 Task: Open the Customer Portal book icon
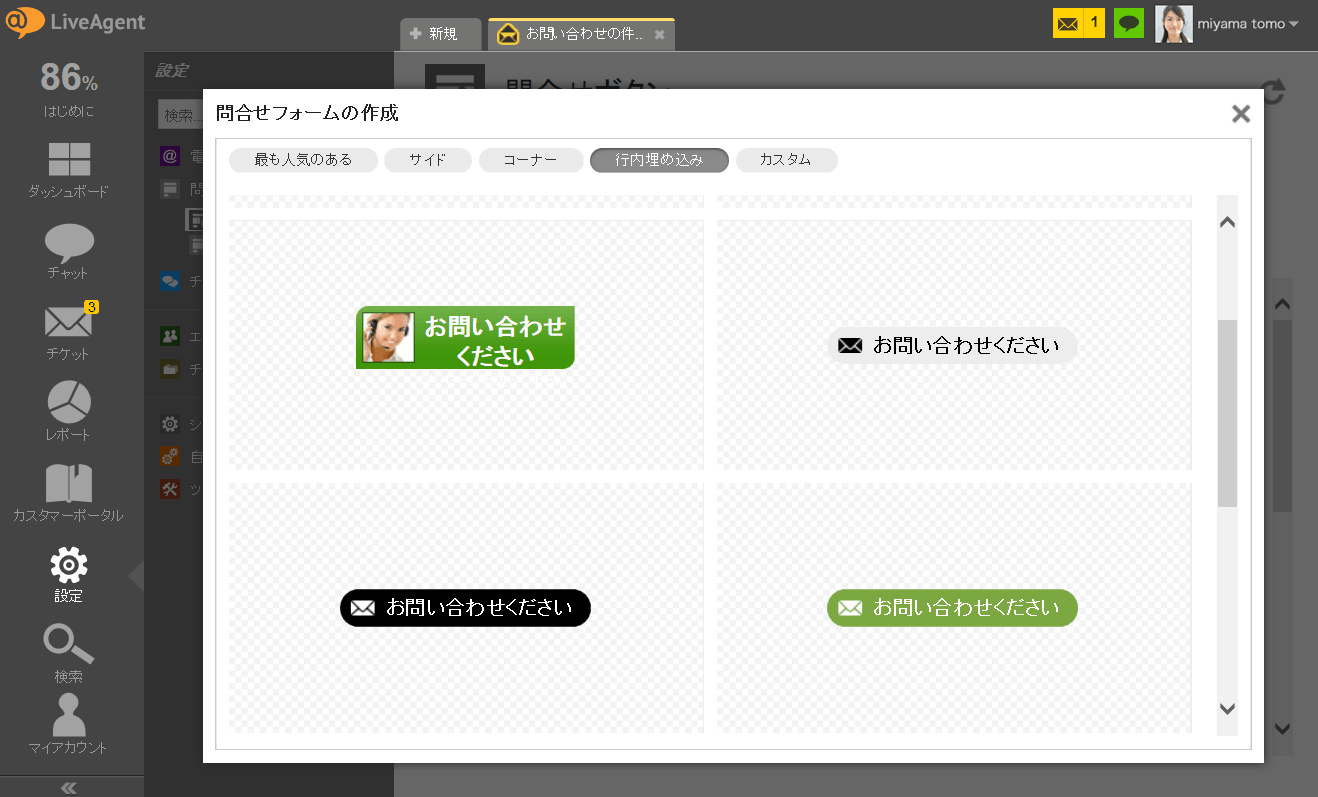[69, 484]
